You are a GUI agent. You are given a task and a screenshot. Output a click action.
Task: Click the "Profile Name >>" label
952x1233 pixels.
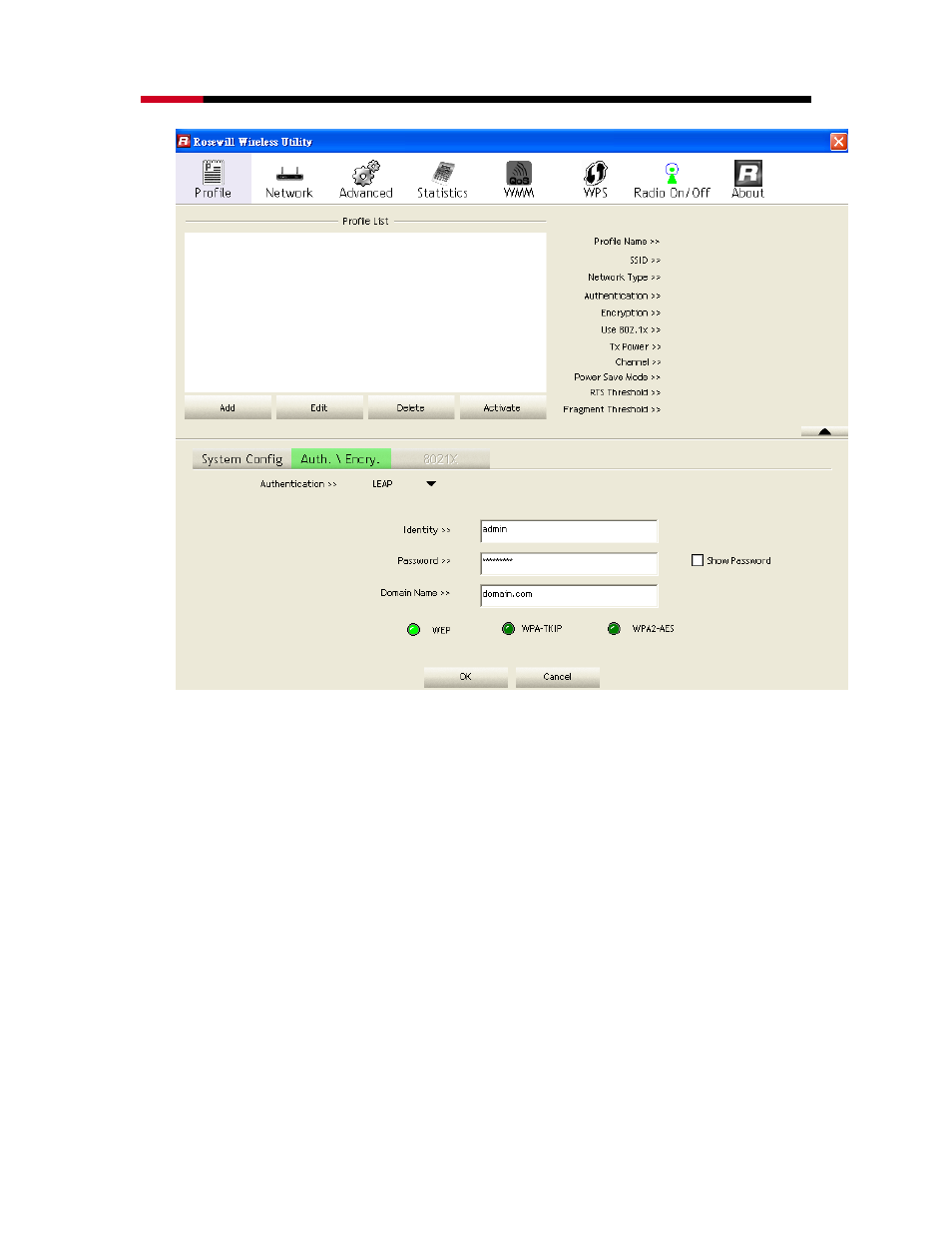[x=627, y=242]
